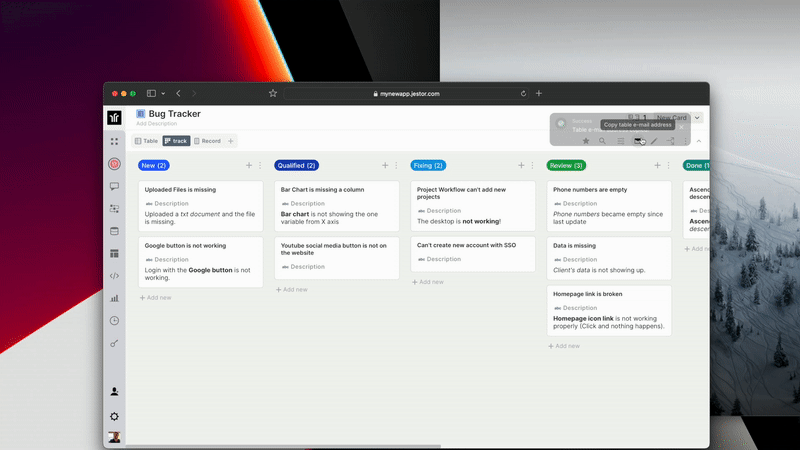Click the key icon in sidebar
Screen dimensions: 800x450
coord(114,343)
